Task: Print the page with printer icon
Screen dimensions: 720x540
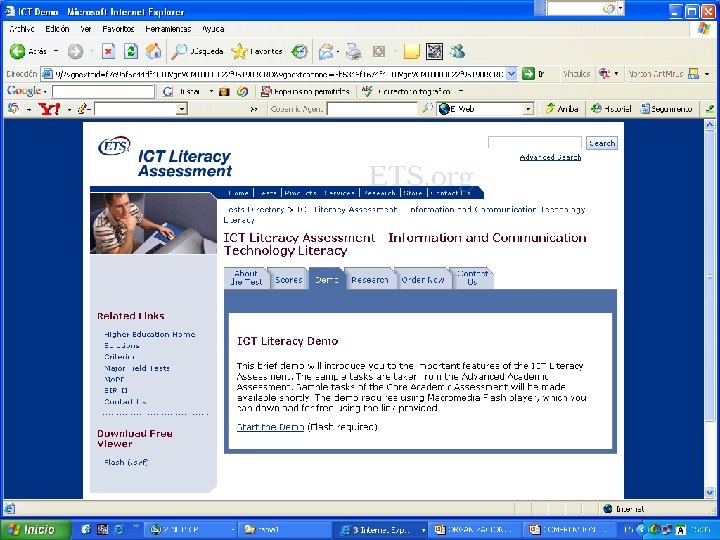Action: [354, 51]
